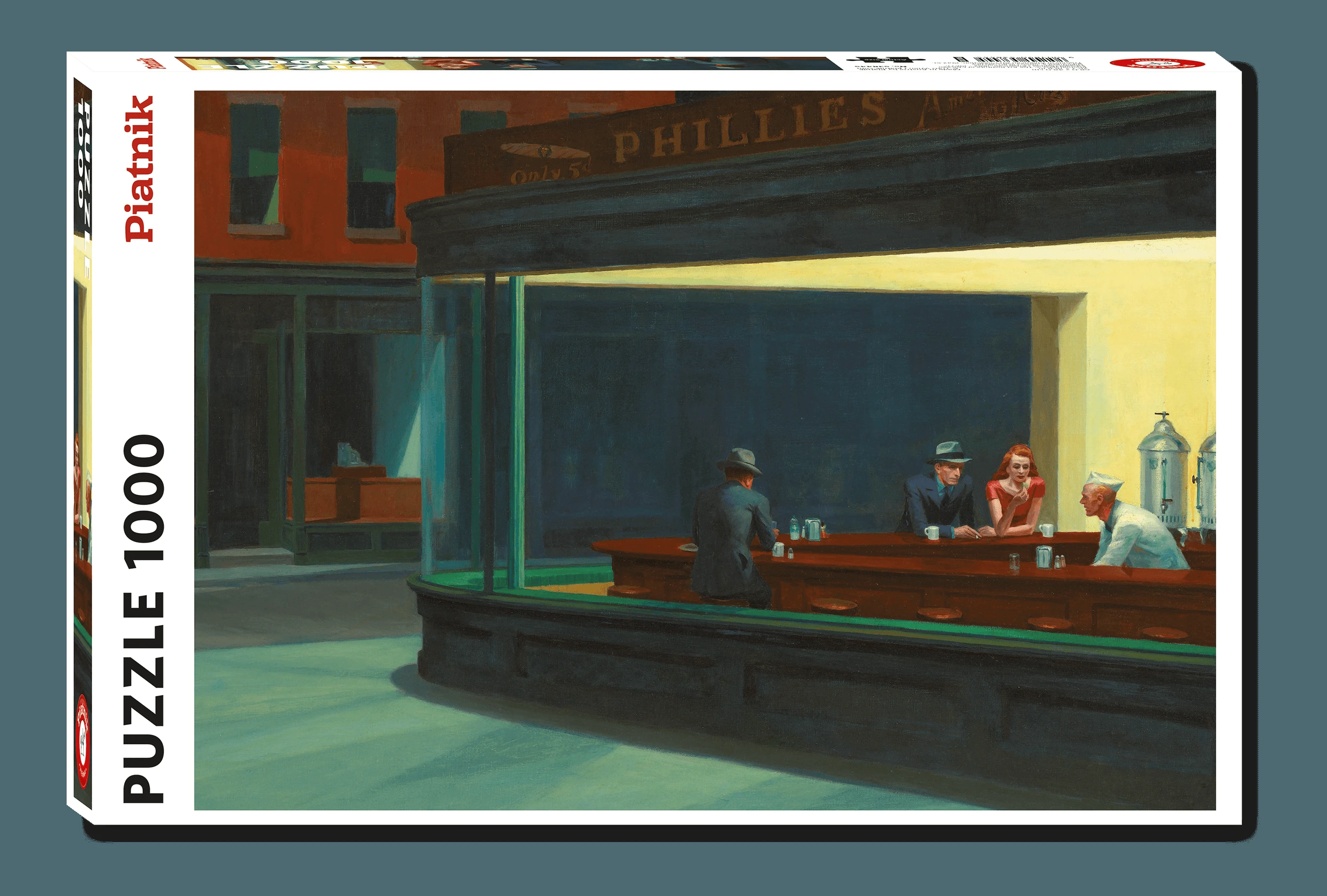Click the red Piatnik logo text
The height and width of the screenshot is (896, 1327).
pos(140,169)
